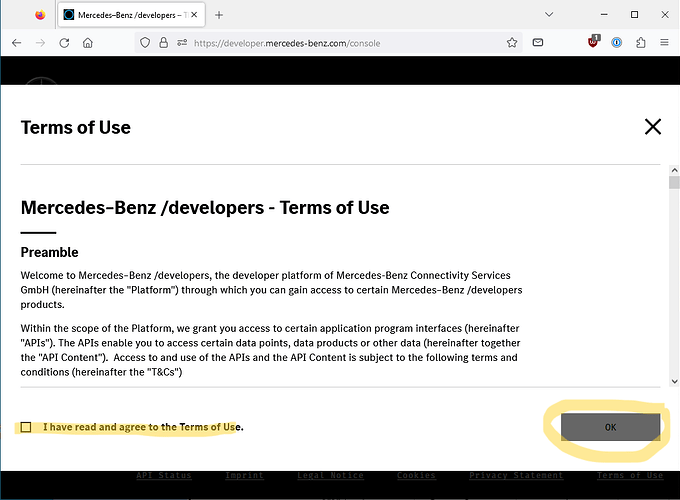This screenshot has height=500, width=680.
Task: Select the Mercedes-Benz /developers tab
Action: tap(131, 15)
